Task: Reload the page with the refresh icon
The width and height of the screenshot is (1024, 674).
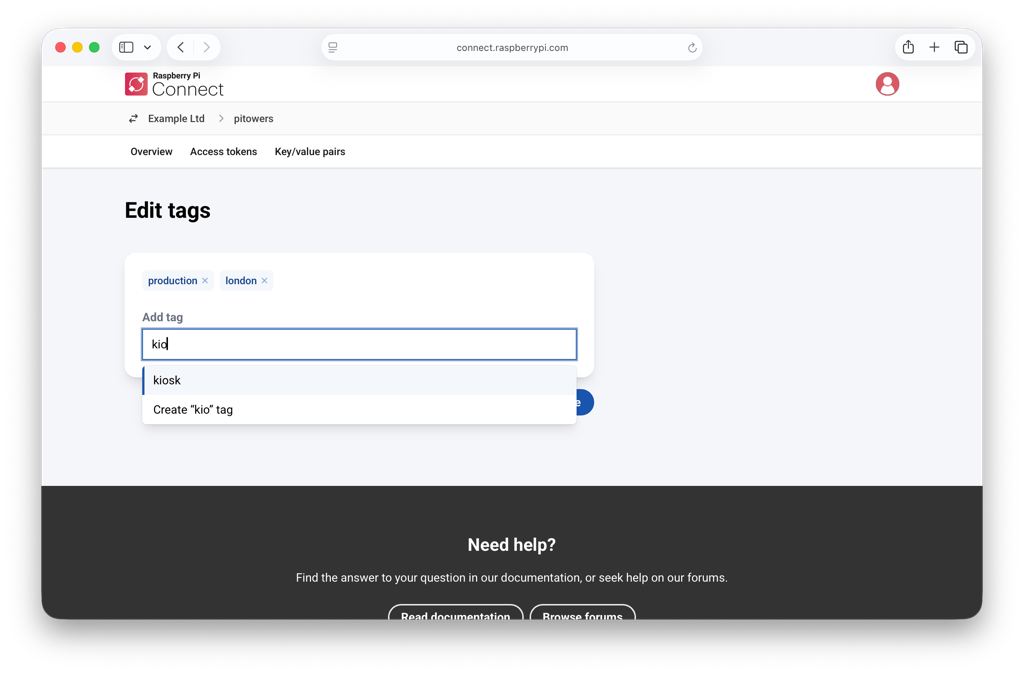Action: (x=691, y=46)
